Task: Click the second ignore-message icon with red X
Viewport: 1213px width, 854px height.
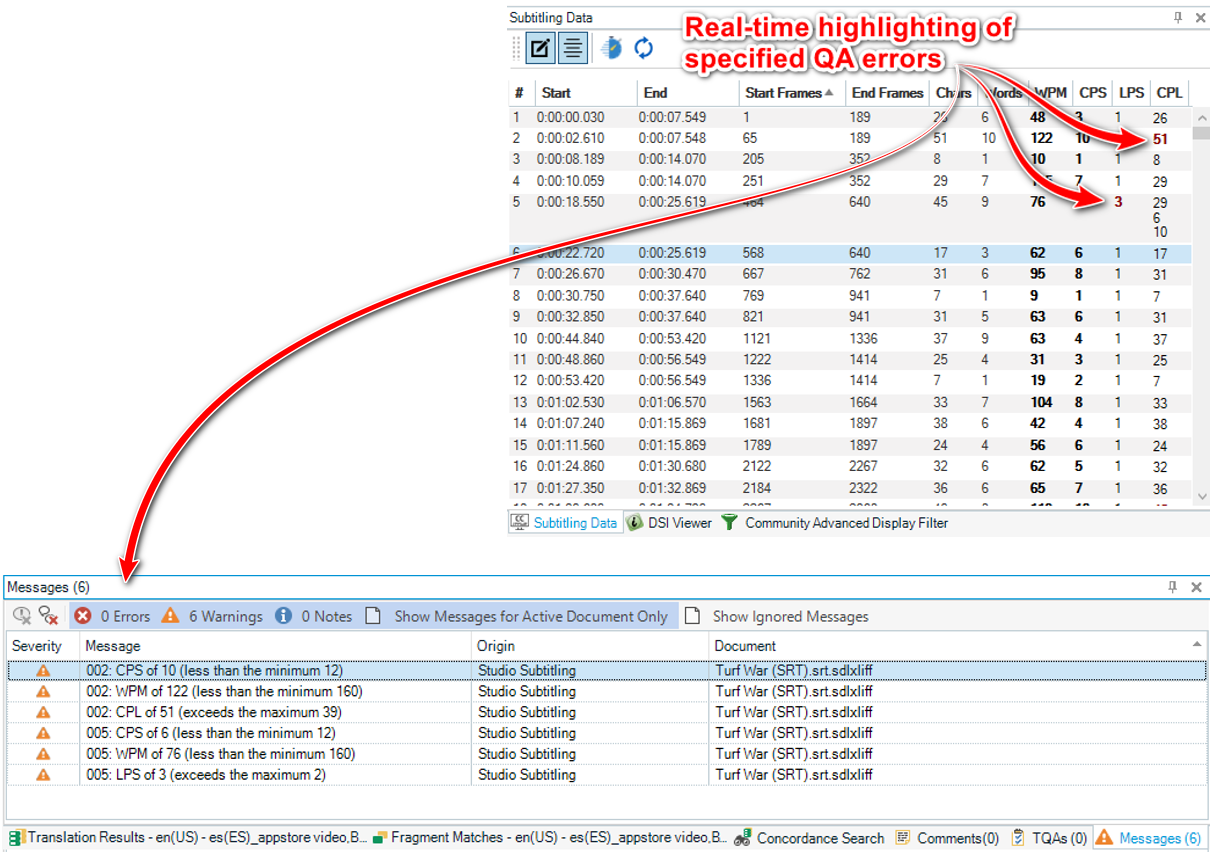Action: coord(48,616)
